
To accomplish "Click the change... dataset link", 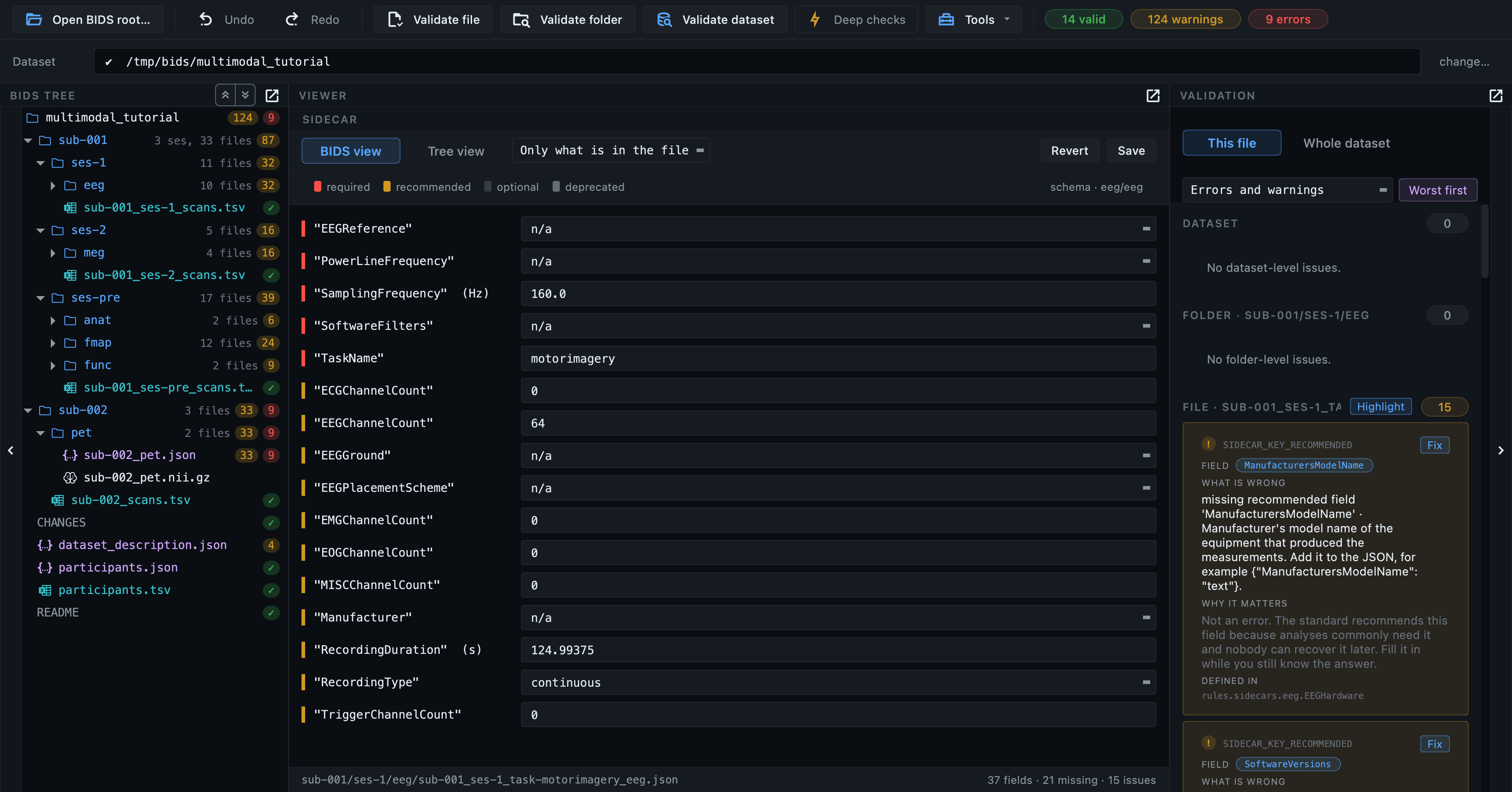I will (1464, 61).
